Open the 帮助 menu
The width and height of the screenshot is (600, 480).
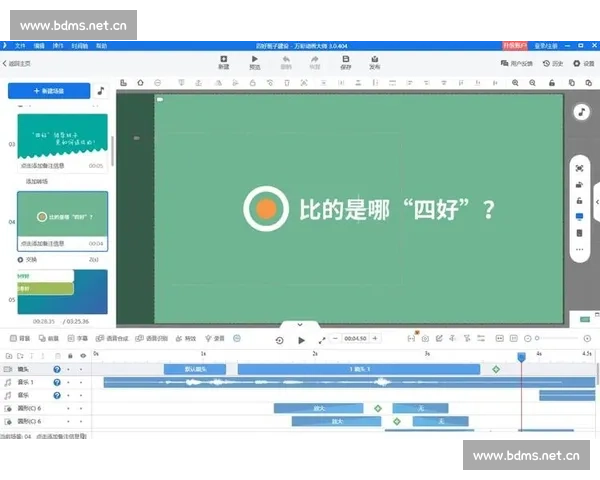pyautogui.click(x=101, y=46)
